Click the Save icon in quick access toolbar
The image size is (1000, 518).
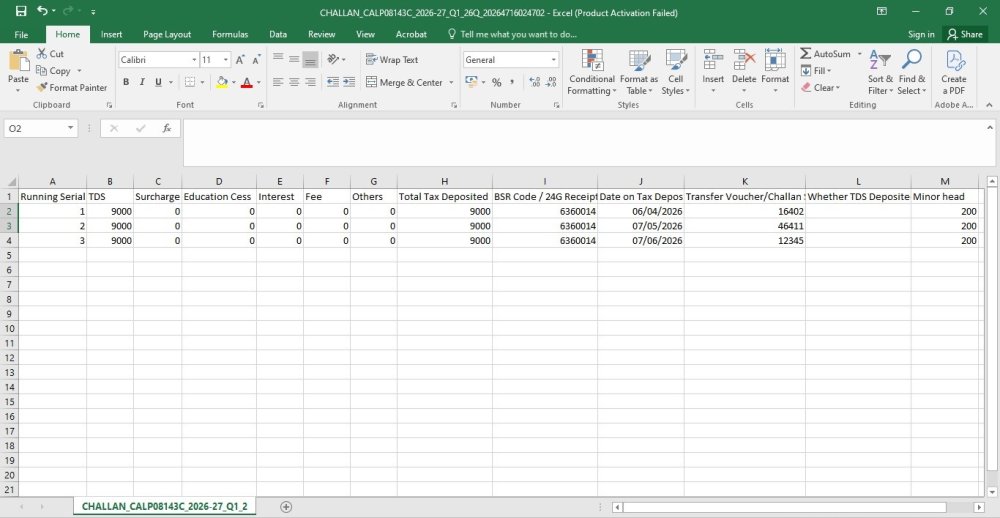click(20, 11)
